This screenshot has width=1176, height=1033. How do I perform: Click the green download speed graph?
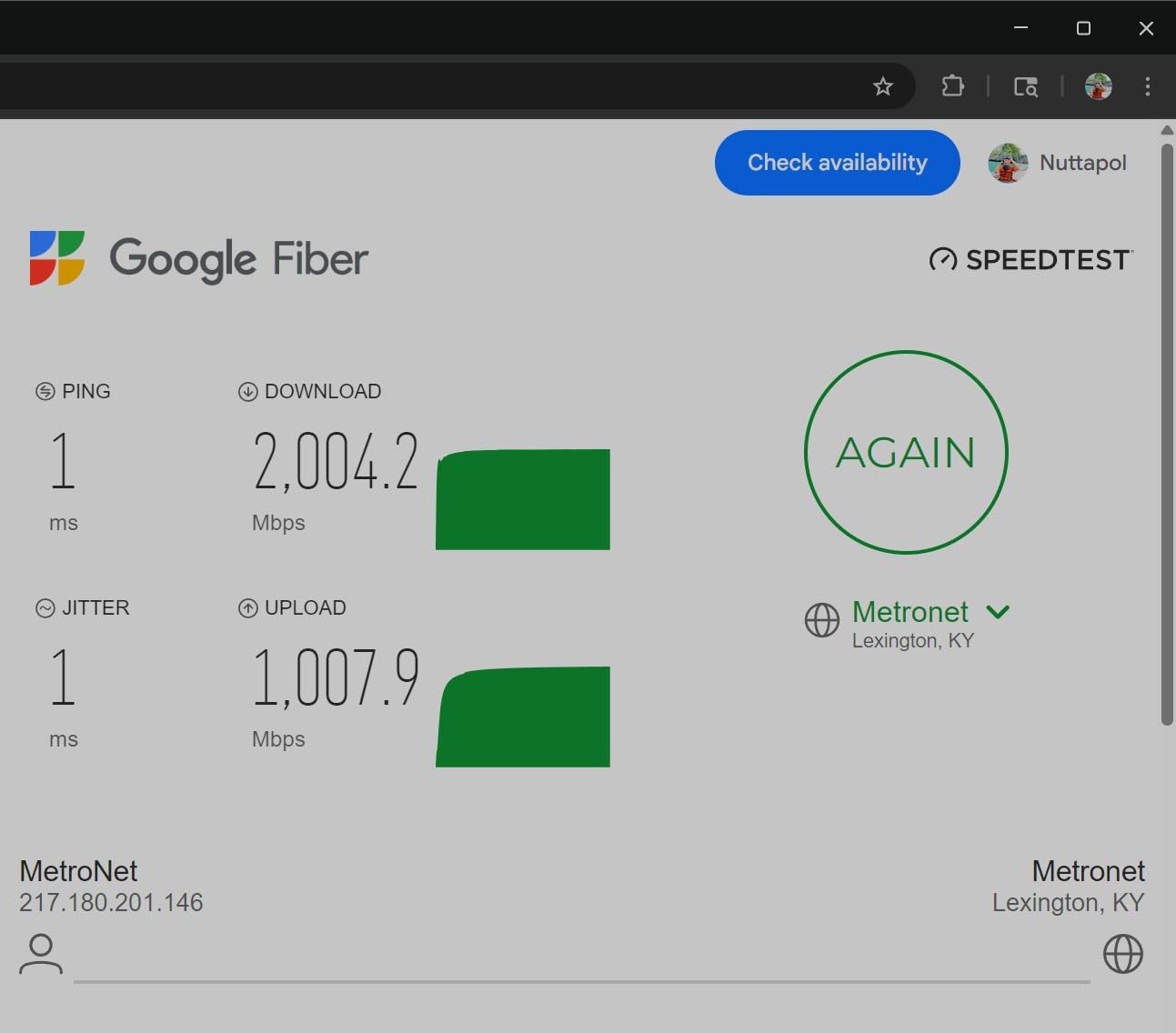point(523,499)
